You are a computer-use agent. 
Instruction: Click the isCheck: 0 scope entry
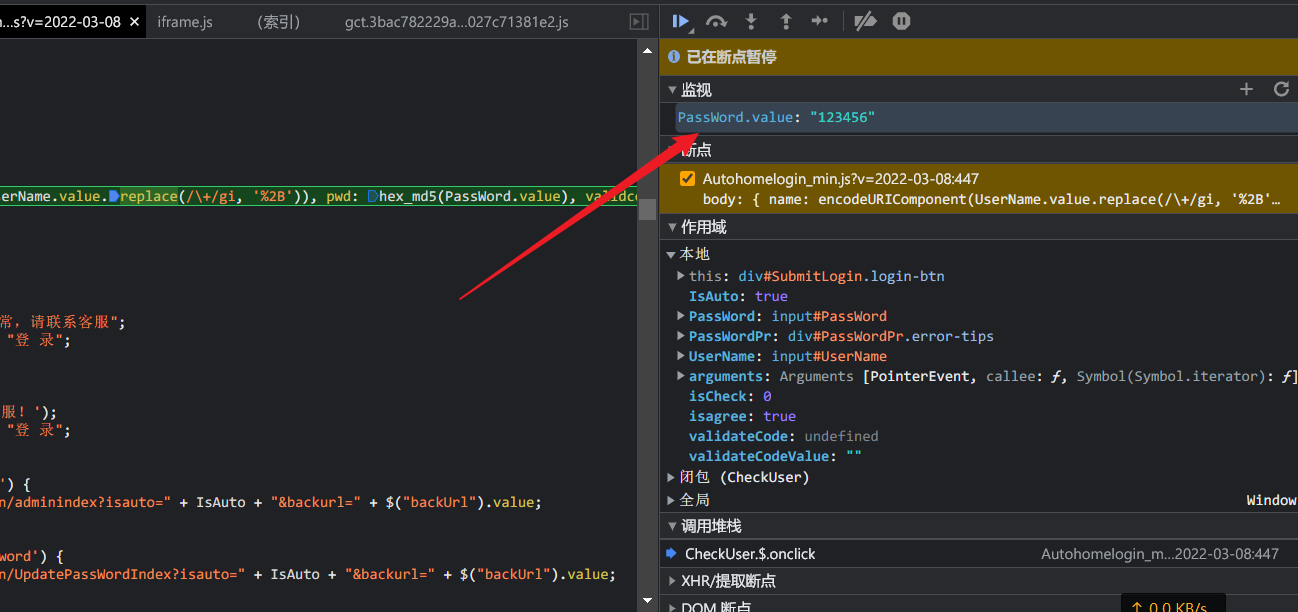(x=730, y=396)
